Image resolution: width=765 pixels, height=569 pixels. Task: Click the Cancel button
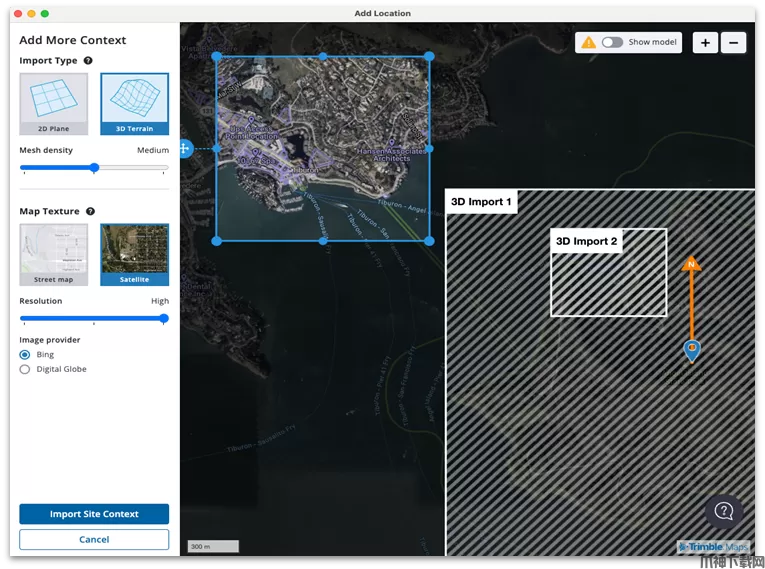coord(94,539)
